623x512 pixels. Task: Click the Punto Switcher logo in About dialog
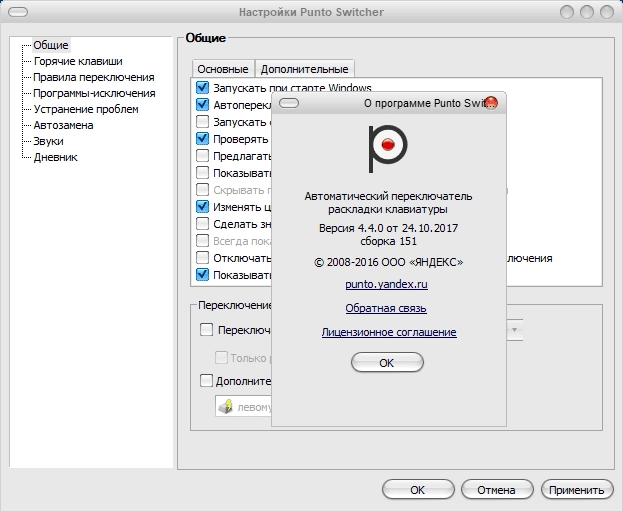click(x=388, y=149)
